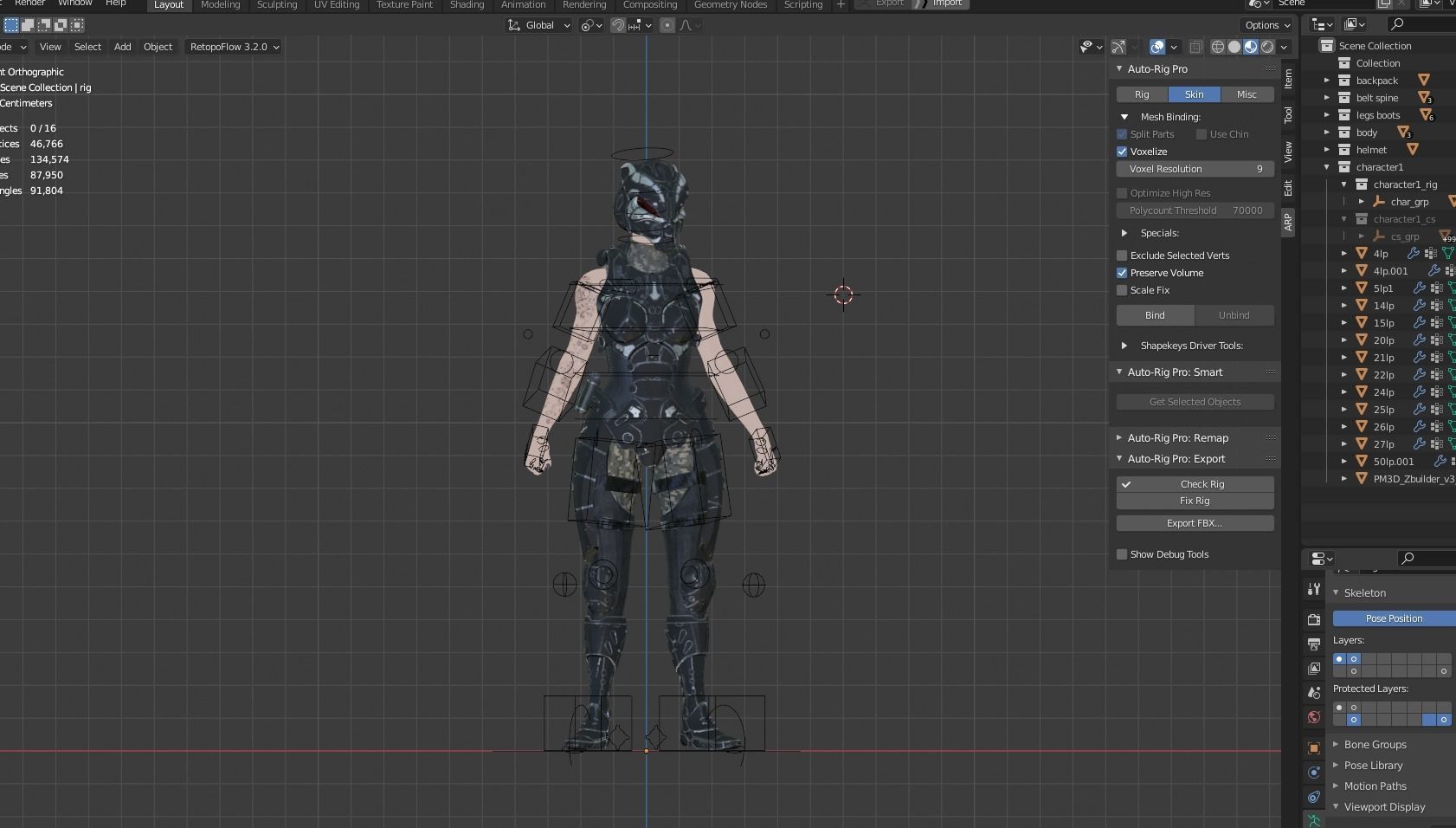Open the Rig tab in Auto-Rig Pro
1456x828 pixels.
coord(1142,94)
